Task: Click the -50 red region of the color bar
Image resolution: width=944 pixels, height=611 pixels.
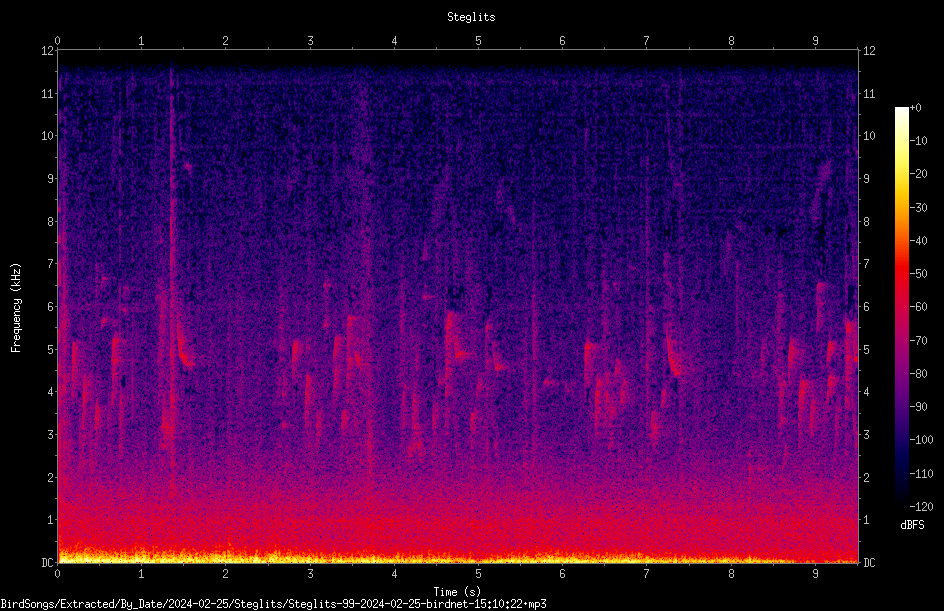Action: tap(902, 274)
